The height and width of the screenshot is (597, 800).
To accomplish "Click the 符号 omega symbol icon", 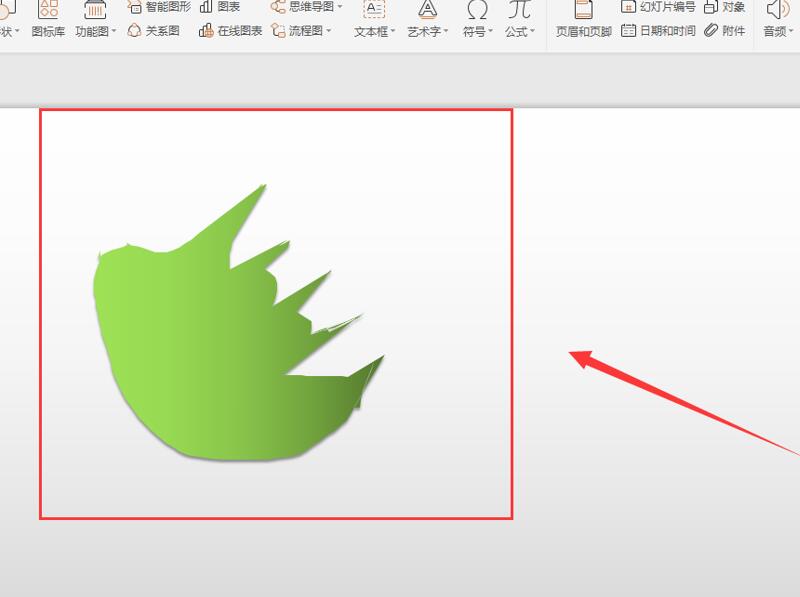I will pos(477,9).
